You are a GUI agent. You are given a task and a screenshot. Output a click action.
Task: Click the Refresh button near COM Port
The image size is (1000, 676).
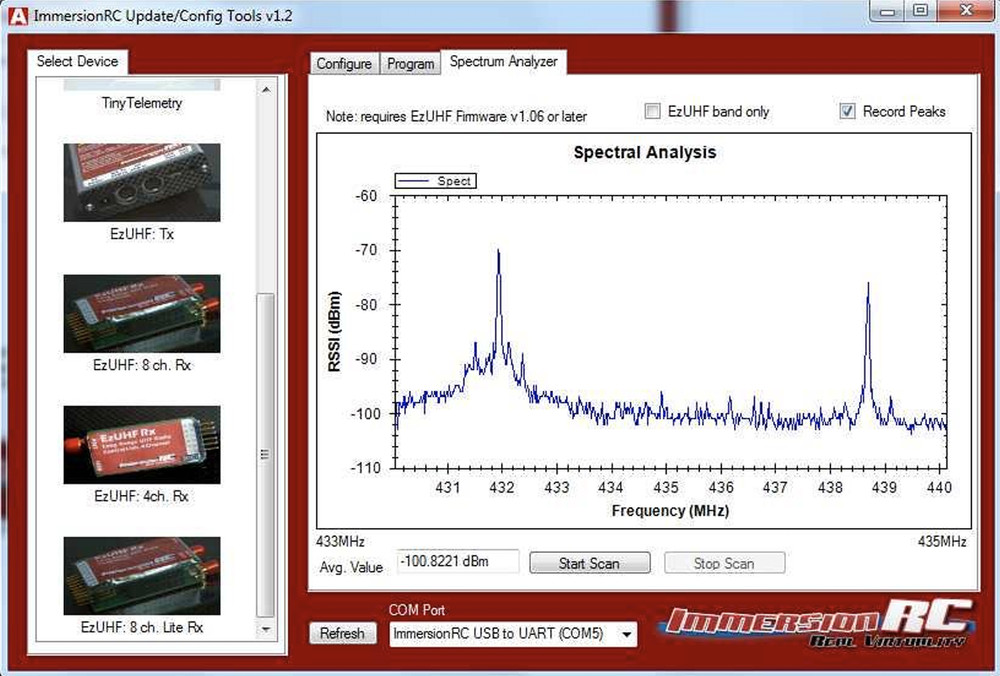pyautogui.click(x=343, y=633)
